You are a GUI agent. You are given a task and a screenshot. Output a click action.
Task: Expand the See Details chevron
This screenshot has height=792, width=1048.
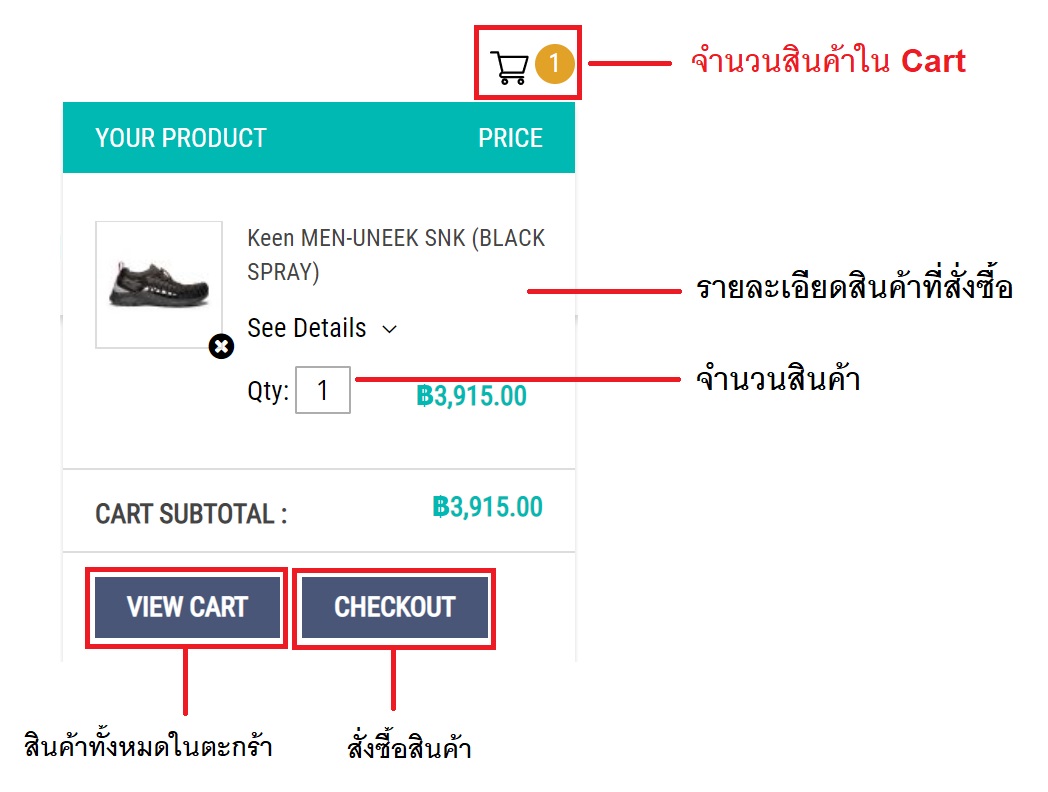point(390,329)
